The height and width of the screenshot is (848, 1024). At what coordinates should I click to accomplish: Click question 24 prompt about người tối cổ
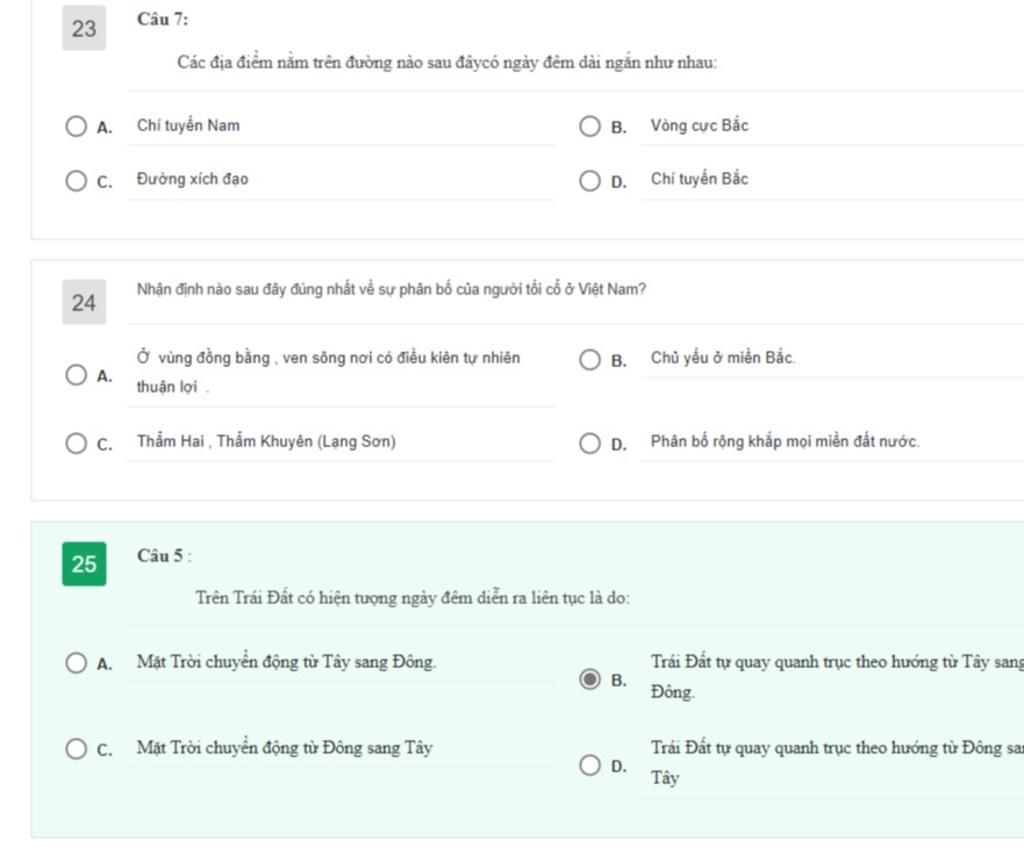(391, 289)
